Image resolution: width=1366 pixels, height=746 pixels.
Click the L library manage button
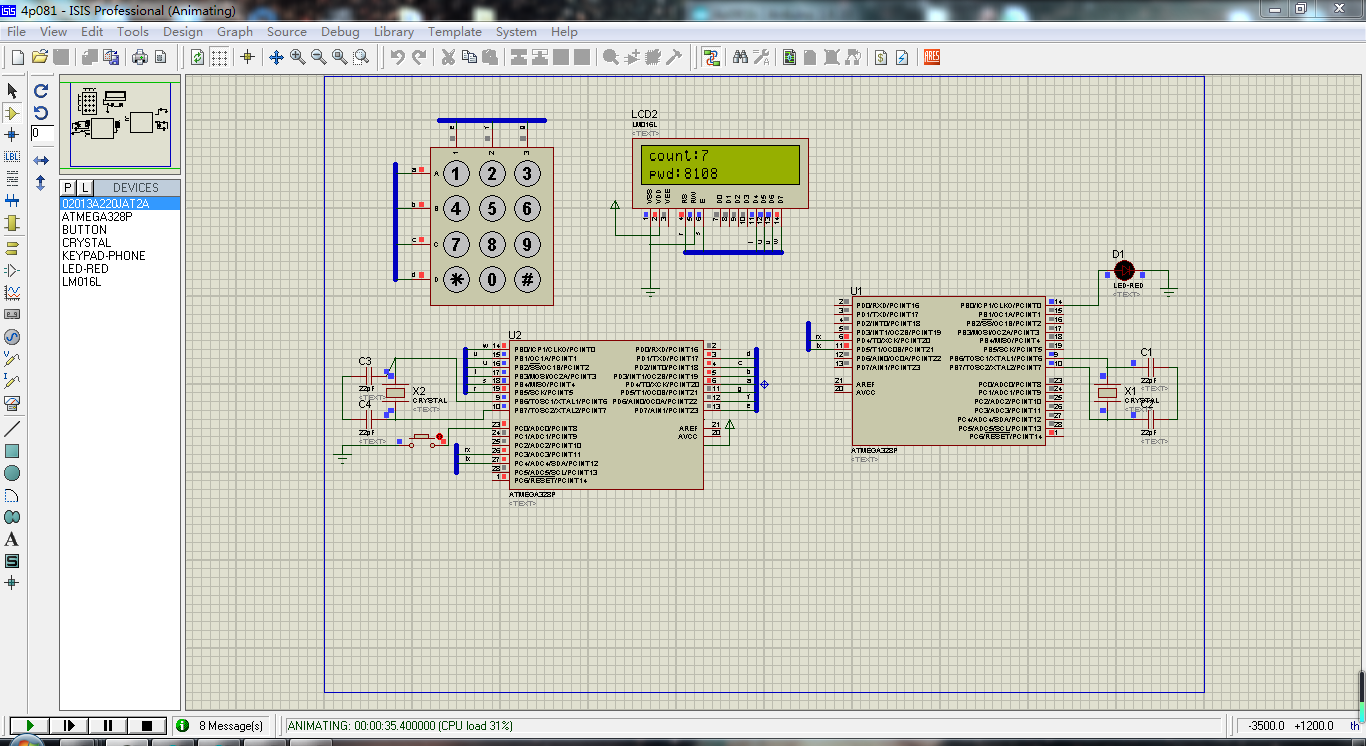[84, 187]
